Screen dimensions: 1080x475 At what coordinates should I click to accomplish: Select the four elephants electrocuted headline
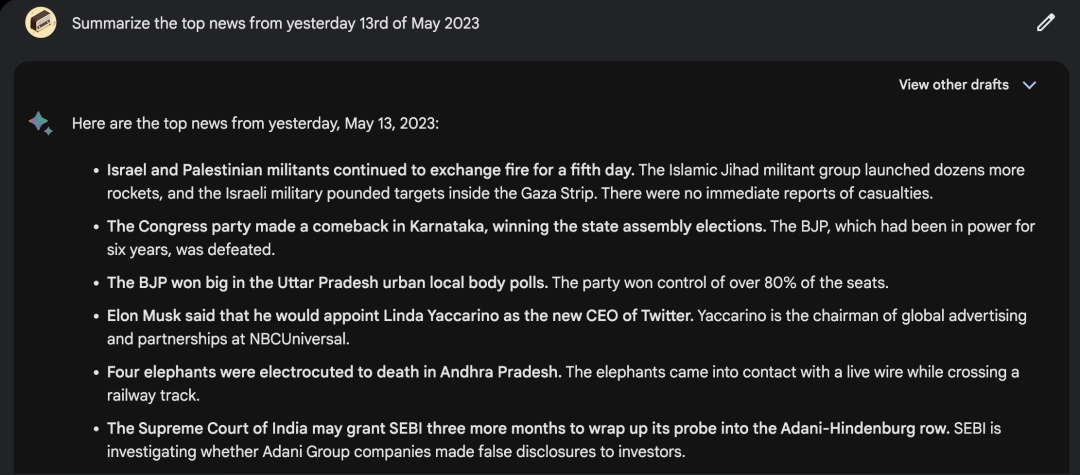(x=334, y=372)
